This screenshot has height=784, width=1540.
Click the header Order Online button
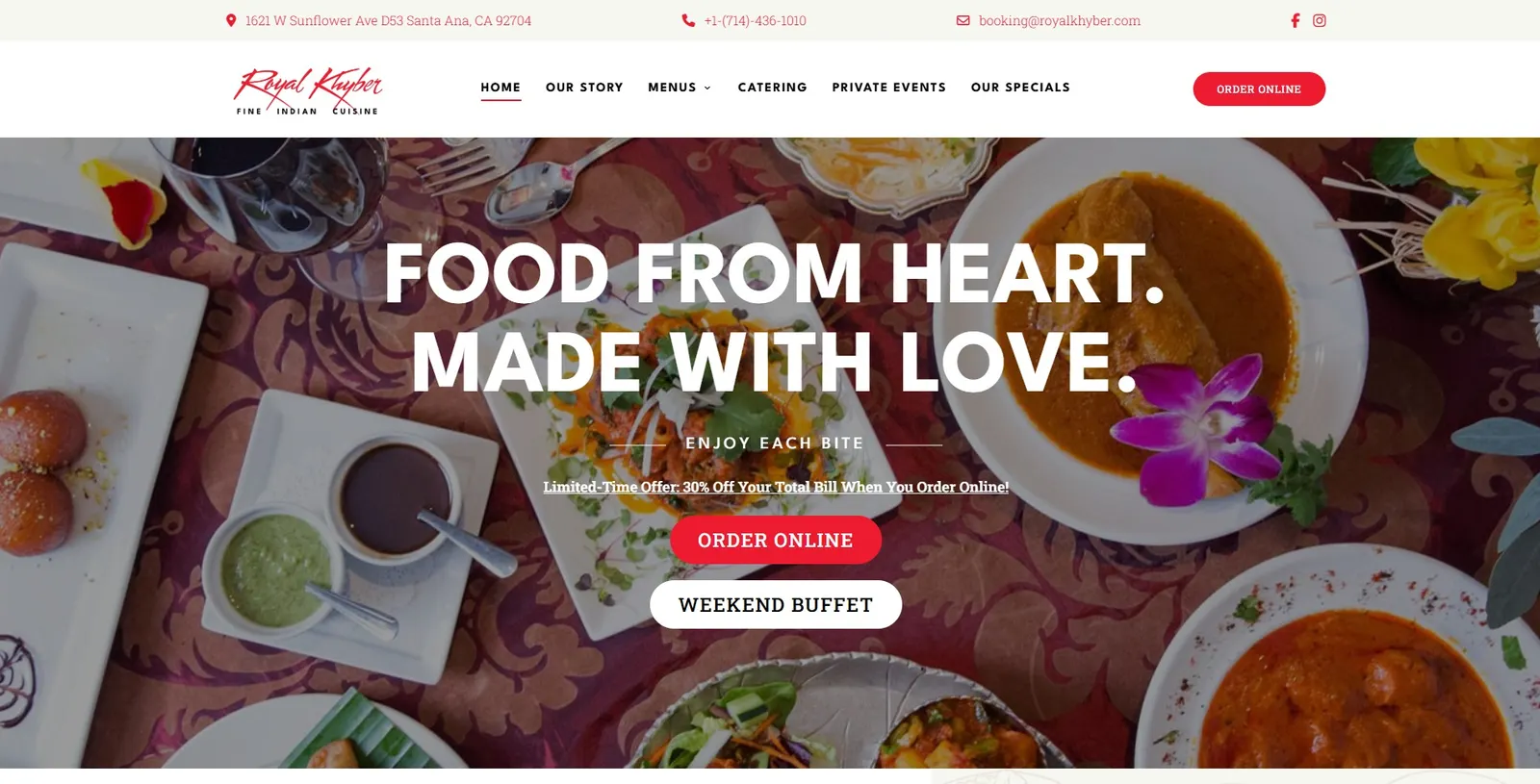pos(1259,89)
